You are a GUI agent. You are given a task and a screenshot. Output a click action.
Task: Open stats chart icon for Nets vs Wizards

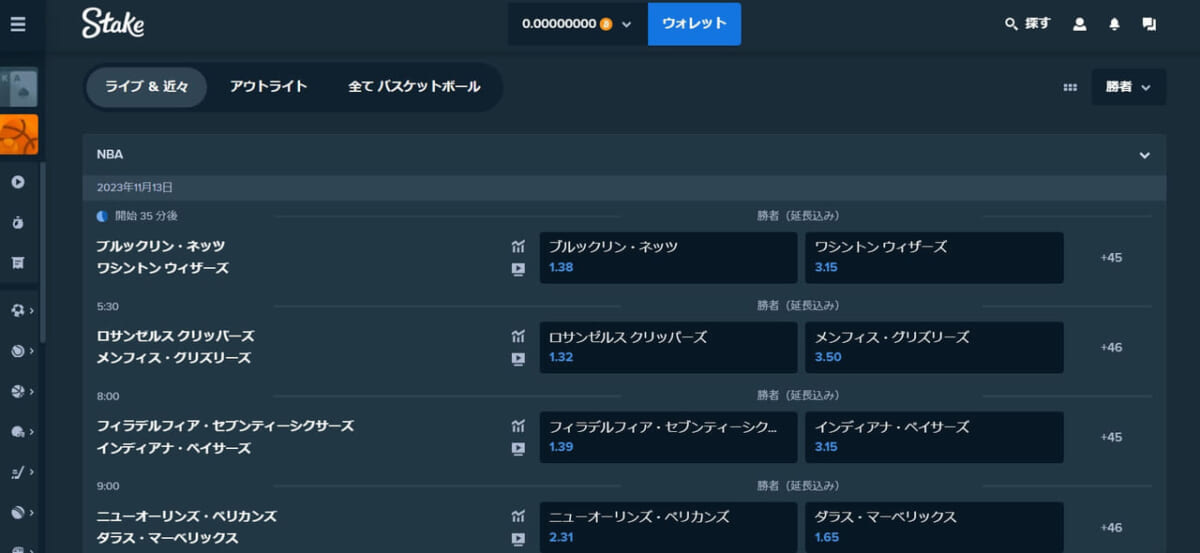[518, 246]
